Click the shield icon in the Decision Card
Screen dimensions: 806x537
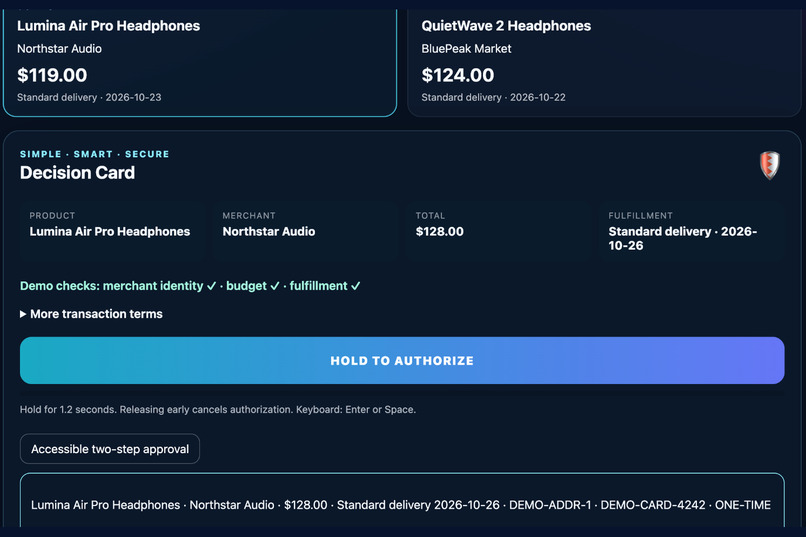(x=770, y=165)
